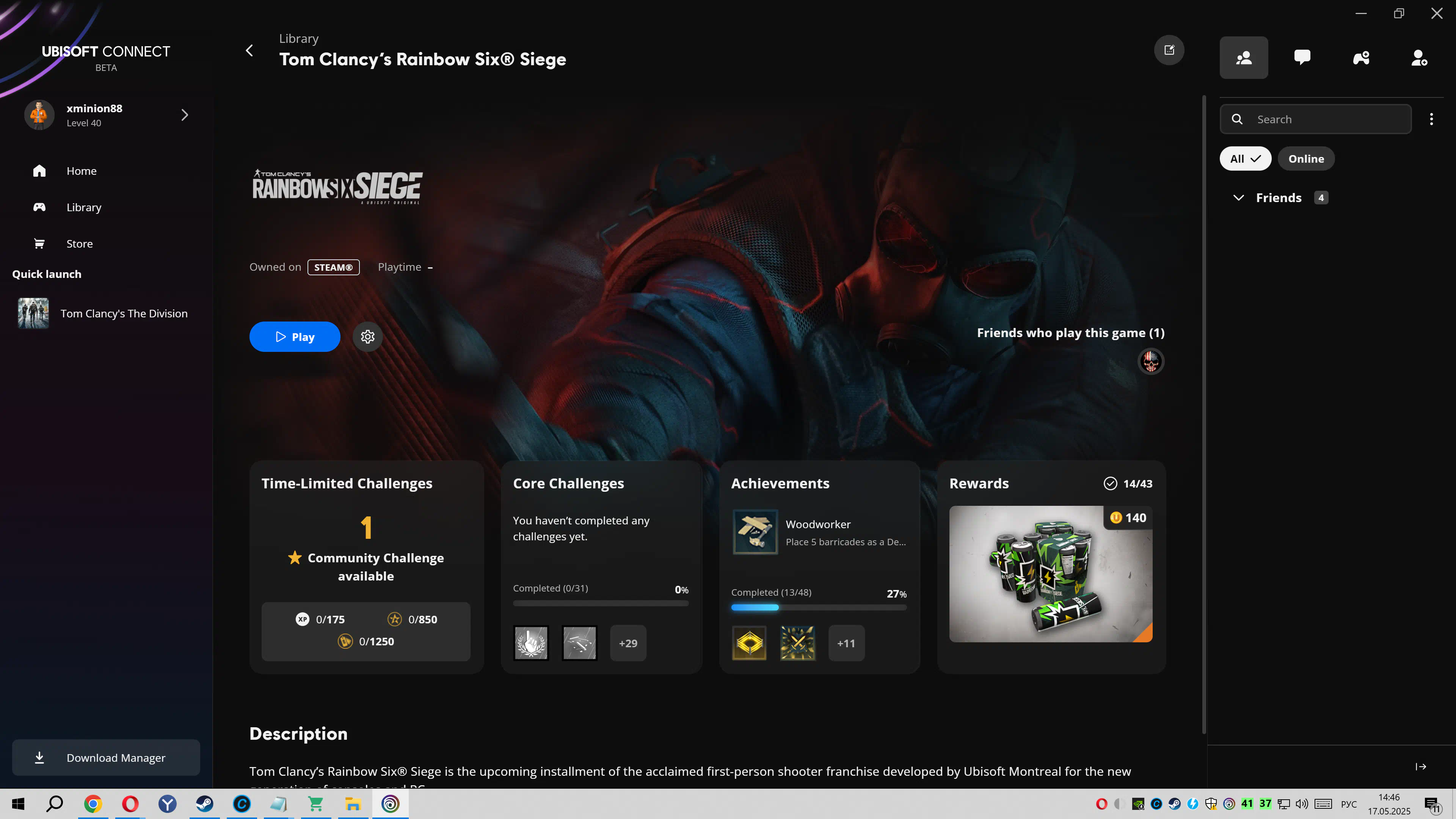Open the friends panel three-dot menu
This screenshot has width=1456, height=819.
1431,119
